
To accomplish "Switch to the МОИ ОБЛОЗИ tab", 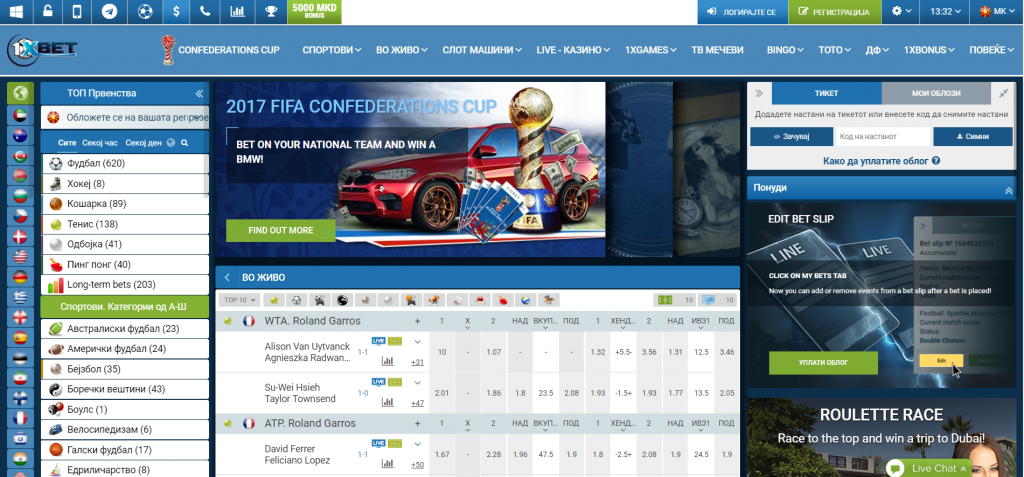I will pos(936,93).
